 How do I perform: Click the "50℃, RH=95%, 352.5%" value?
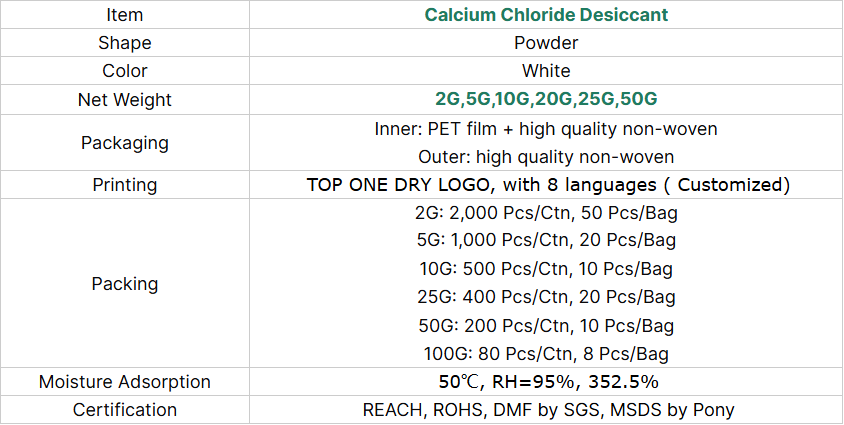coord(547,382)
